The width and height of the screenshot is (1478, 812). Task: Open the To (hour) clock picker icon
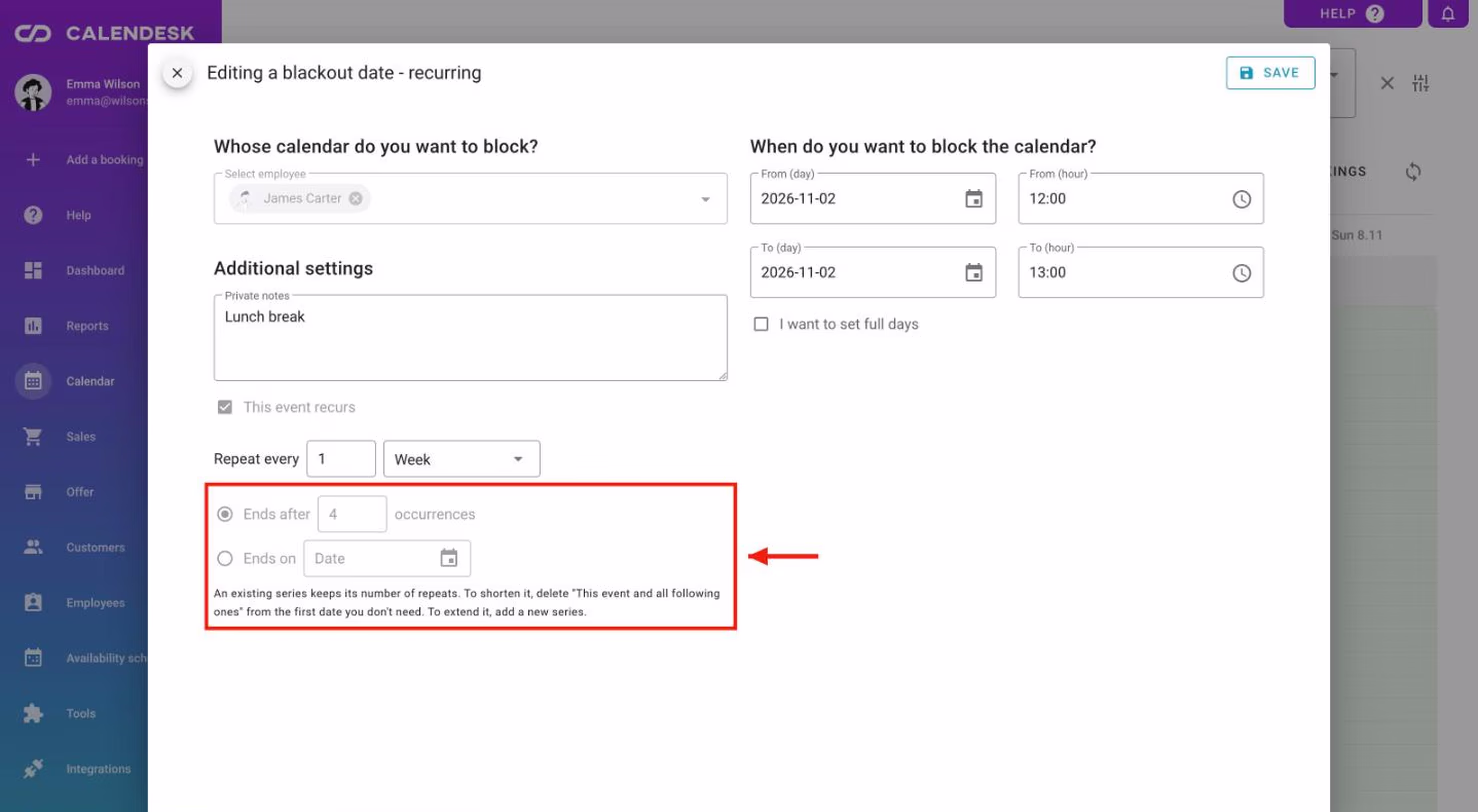coord(1241,273)
